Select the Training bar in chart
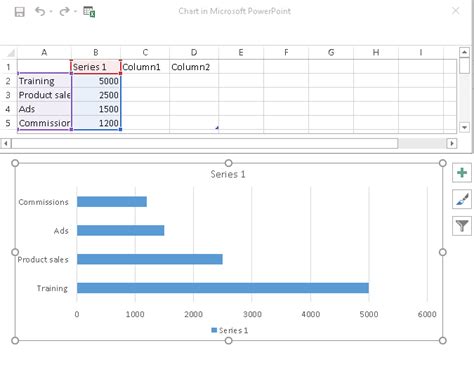474x369 pixels. pyautogui.click(x=223, y=288)
